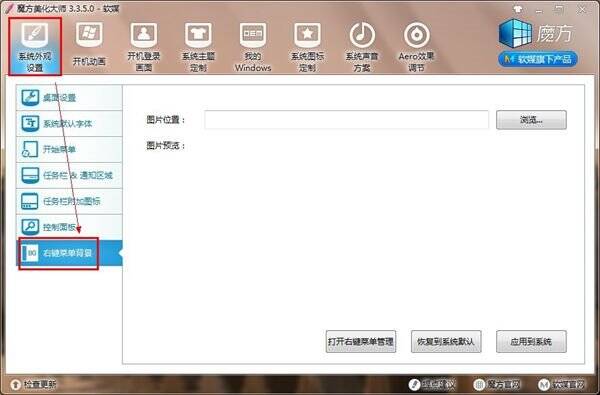Click the 恢复到系统默认 button
This screenshot has width=600, height=395.
tap(446, 341)
